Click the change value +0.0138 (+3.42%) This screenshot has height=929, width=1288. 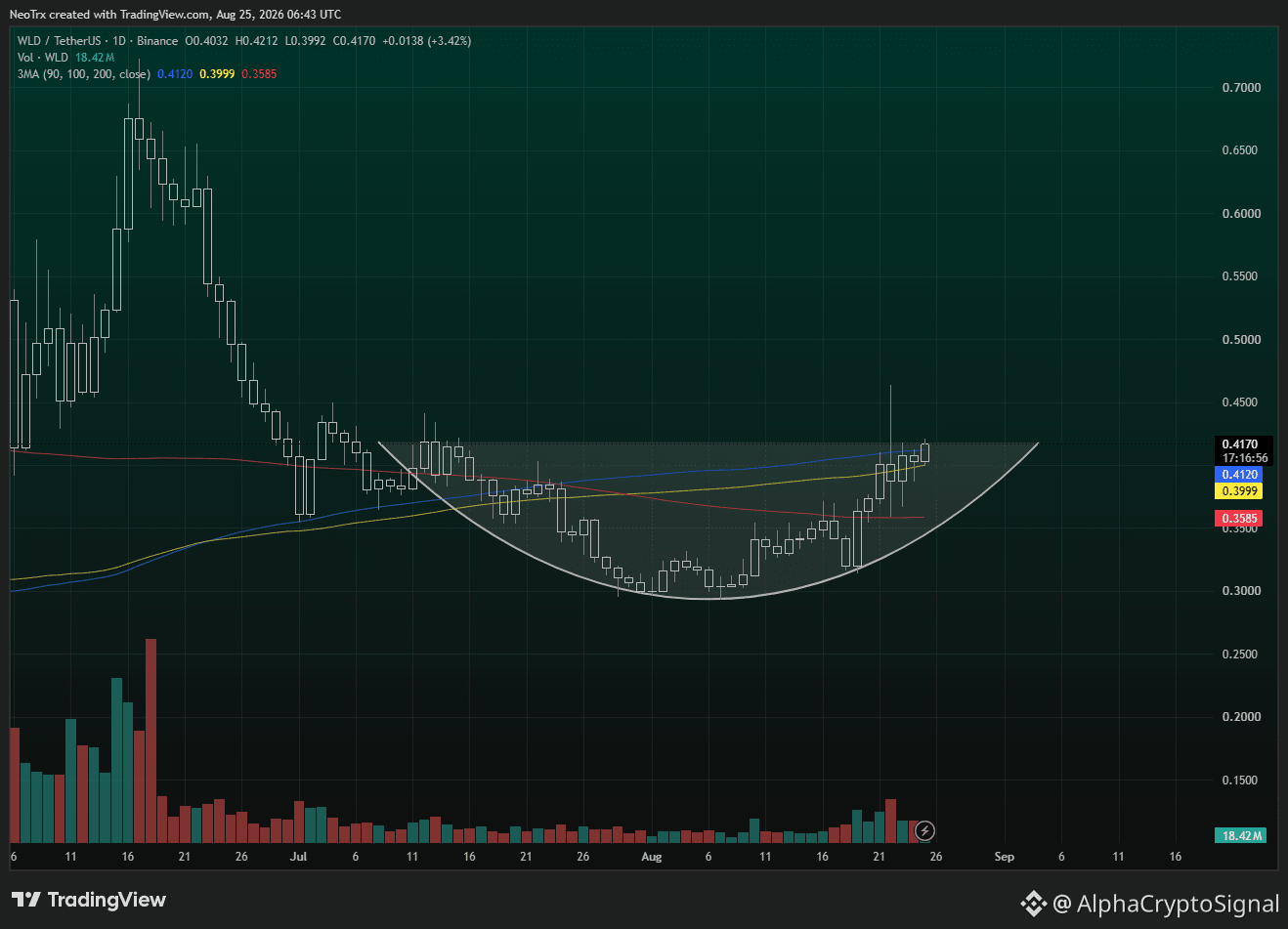[426, 41]
